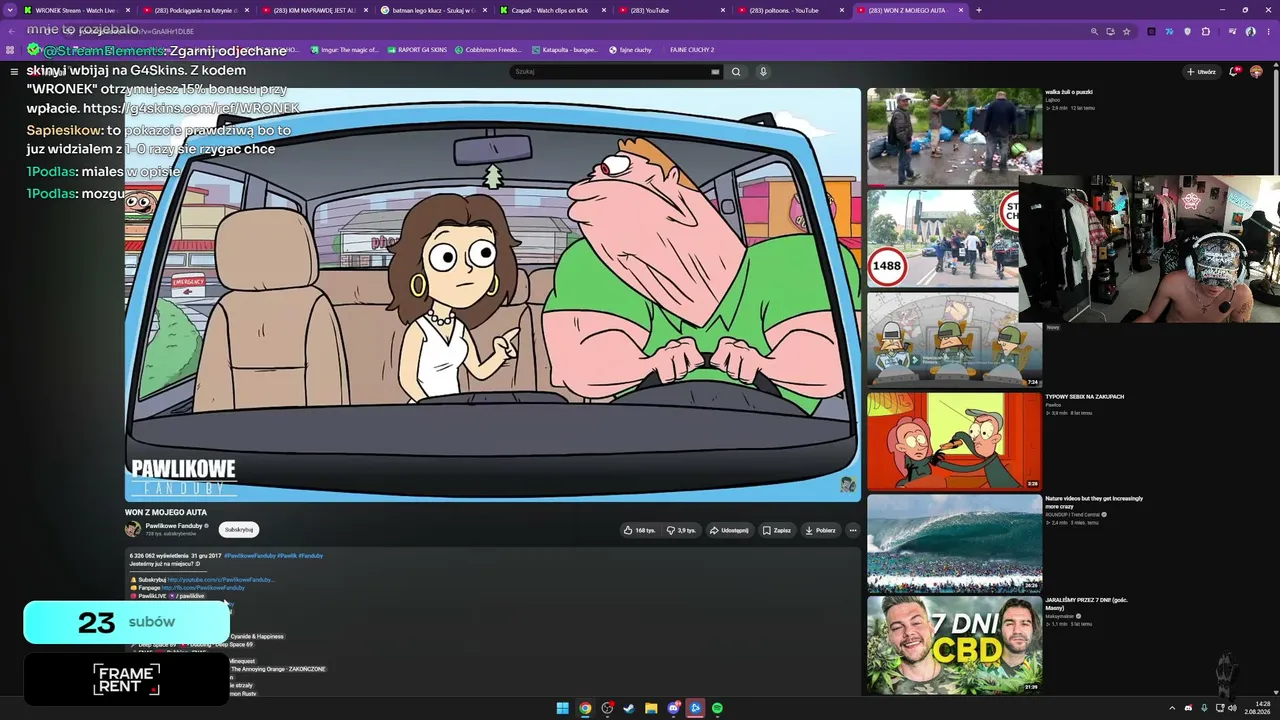Like the video with thumbs up

[640, 530]
